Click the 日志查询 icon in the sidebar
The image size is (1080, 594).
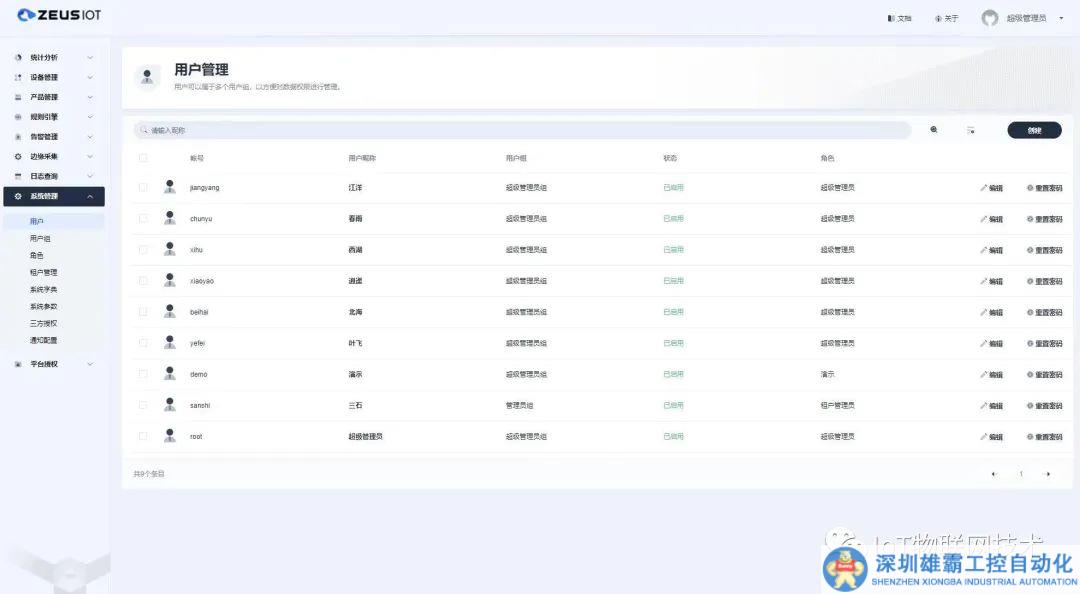18,177
